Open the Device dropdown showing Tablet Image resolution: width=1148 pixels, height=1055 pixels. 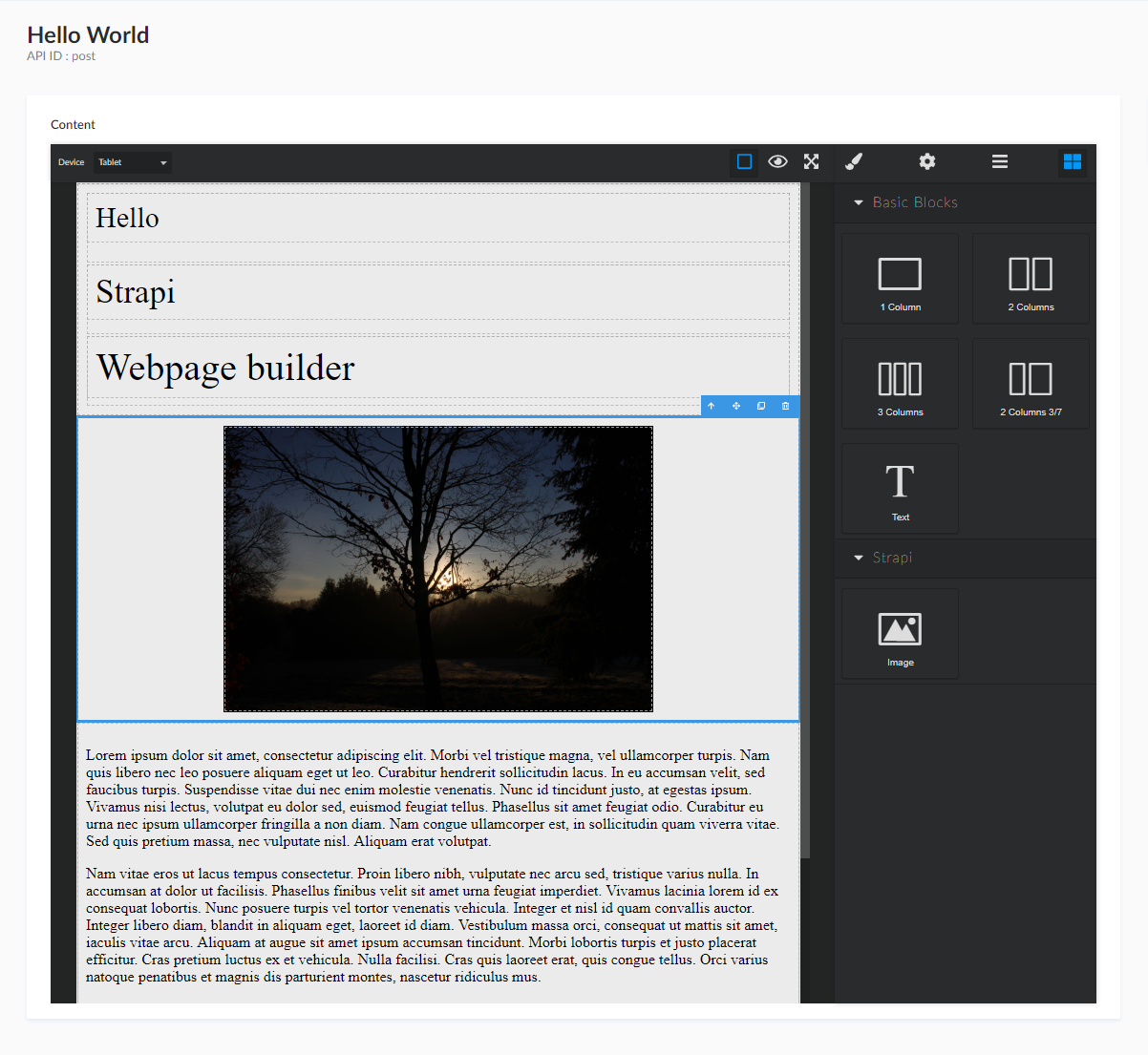(x=133, y=162)
